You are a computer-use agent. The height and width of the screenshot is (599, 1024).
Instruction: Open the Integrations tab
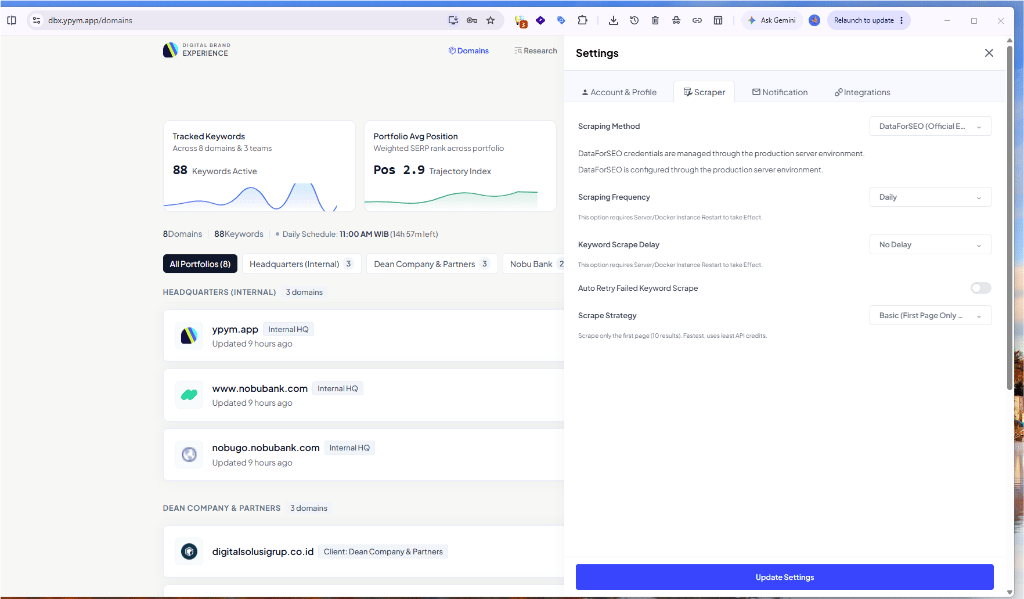click(862, 92)
